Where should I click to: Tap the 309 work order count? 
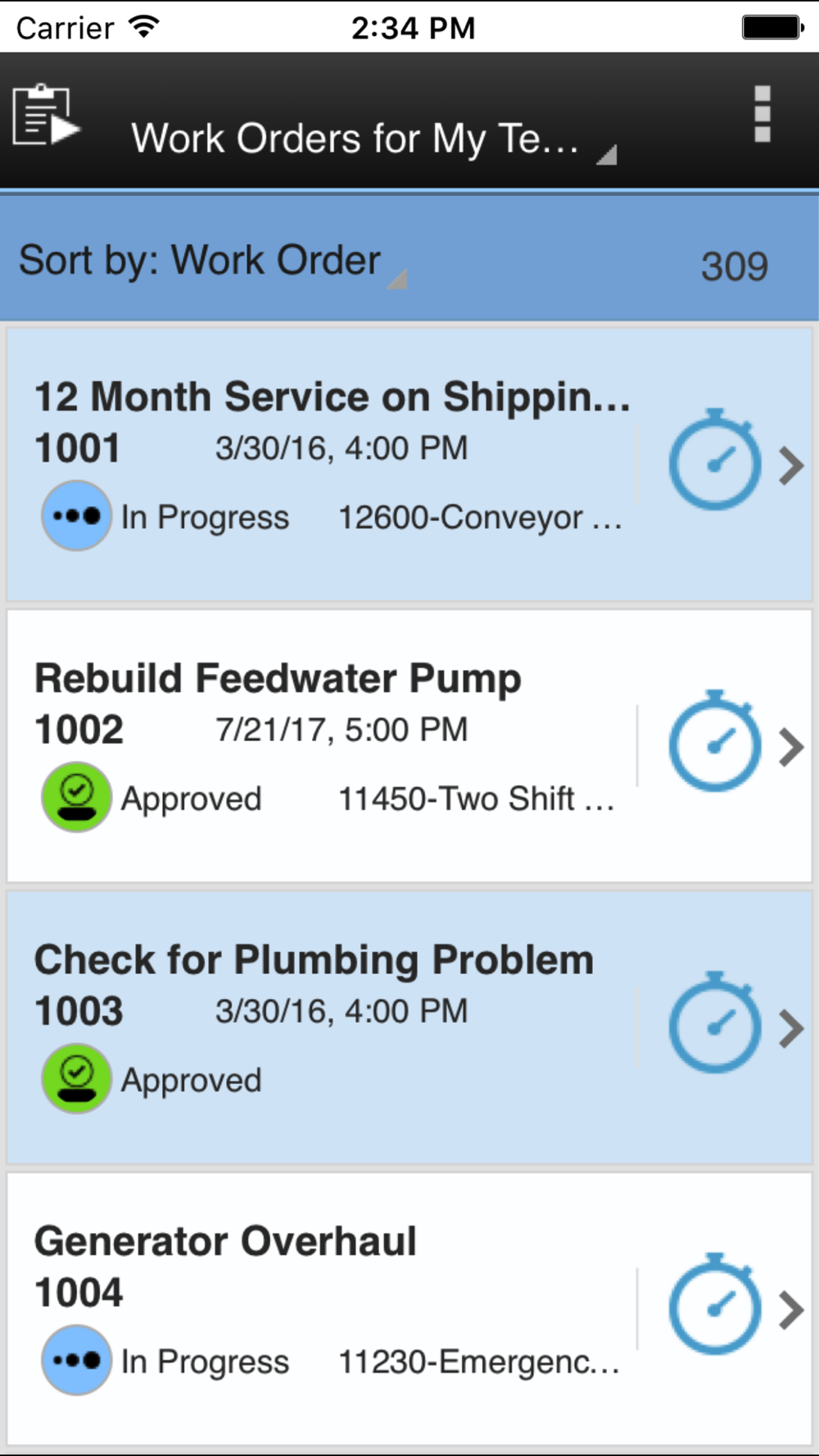coord(735,266)
